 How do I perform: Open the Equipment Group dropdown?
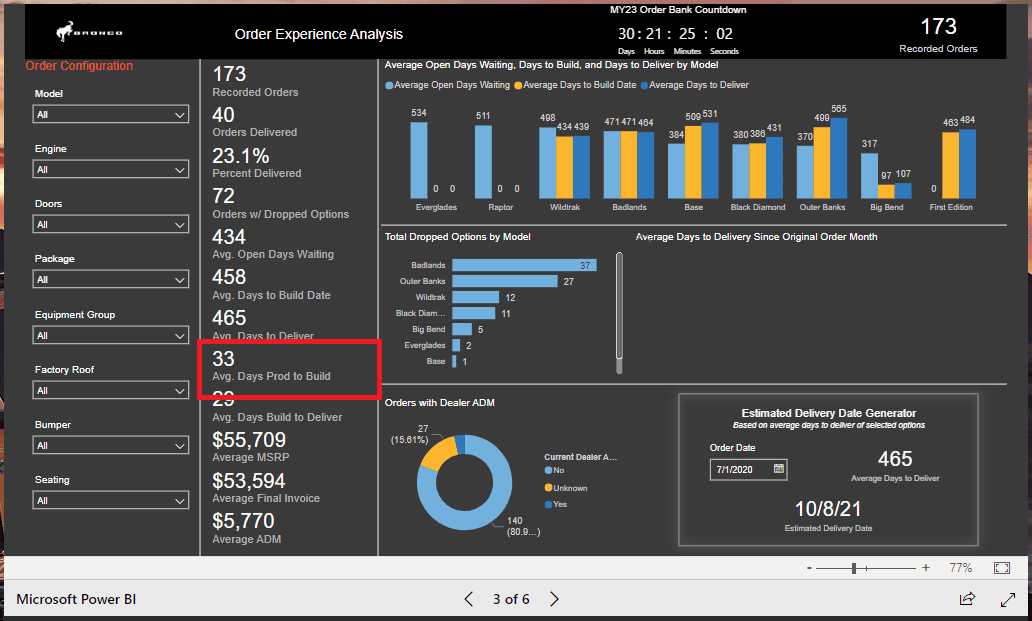click(111, 335)
